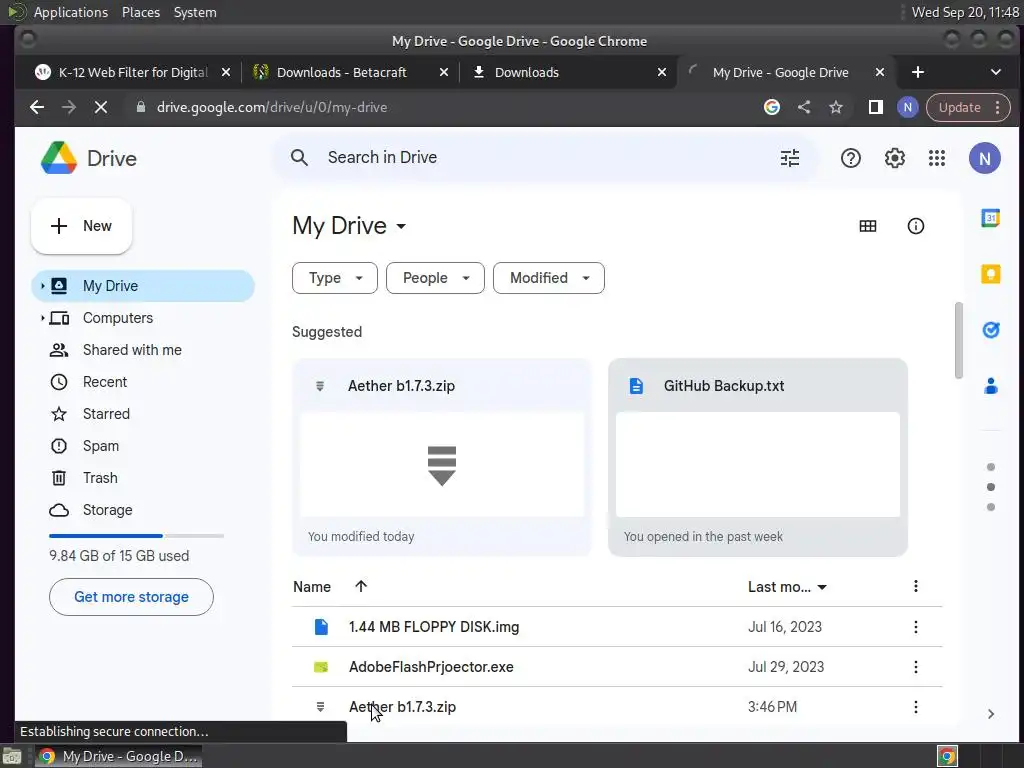Expand the My Drive title dropdown

coord(401,227)
